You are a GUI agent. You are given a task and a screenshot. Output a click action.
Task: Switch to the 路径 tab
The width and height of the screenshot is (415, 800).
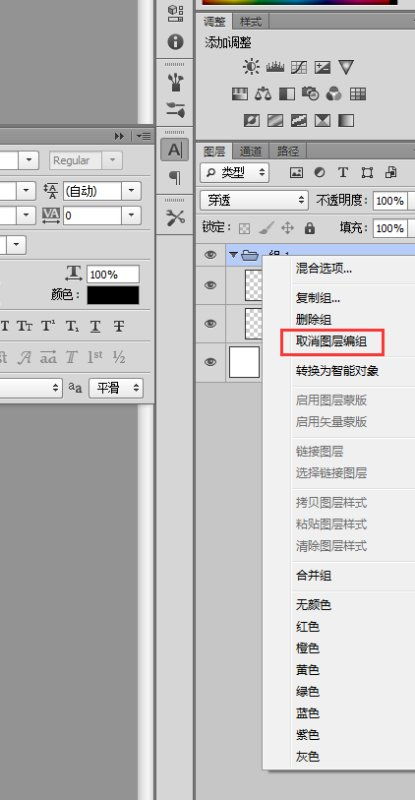point(288,151)
